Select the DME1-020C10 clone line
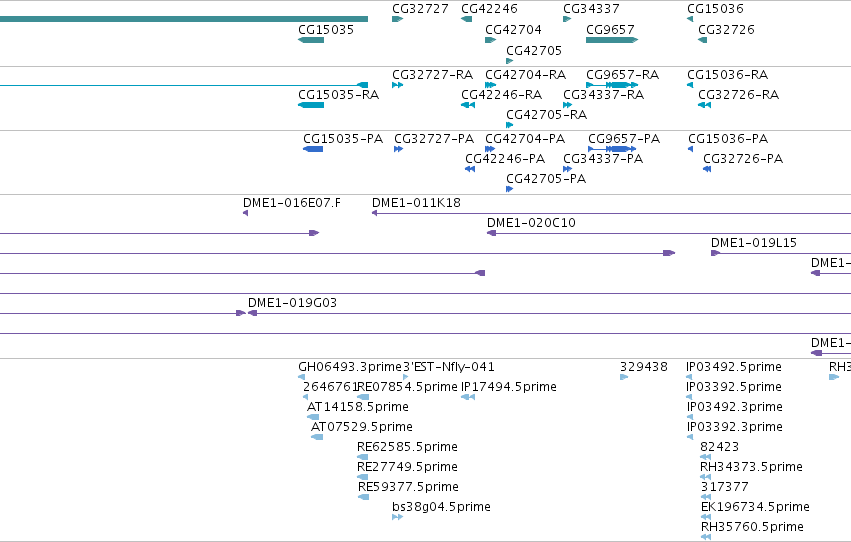This screenshot has width=851, height=542. tap(669, 233)
